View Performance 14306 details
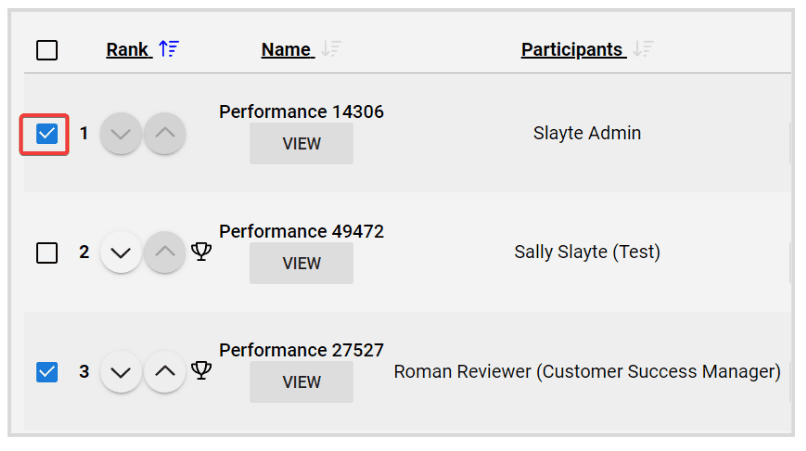Screen dimensions: 806x451 point(301,143)
